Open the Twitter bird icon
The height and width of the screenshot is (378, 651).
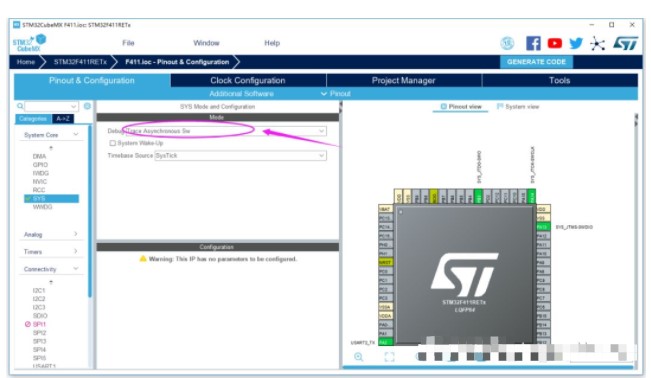(576, 43)
